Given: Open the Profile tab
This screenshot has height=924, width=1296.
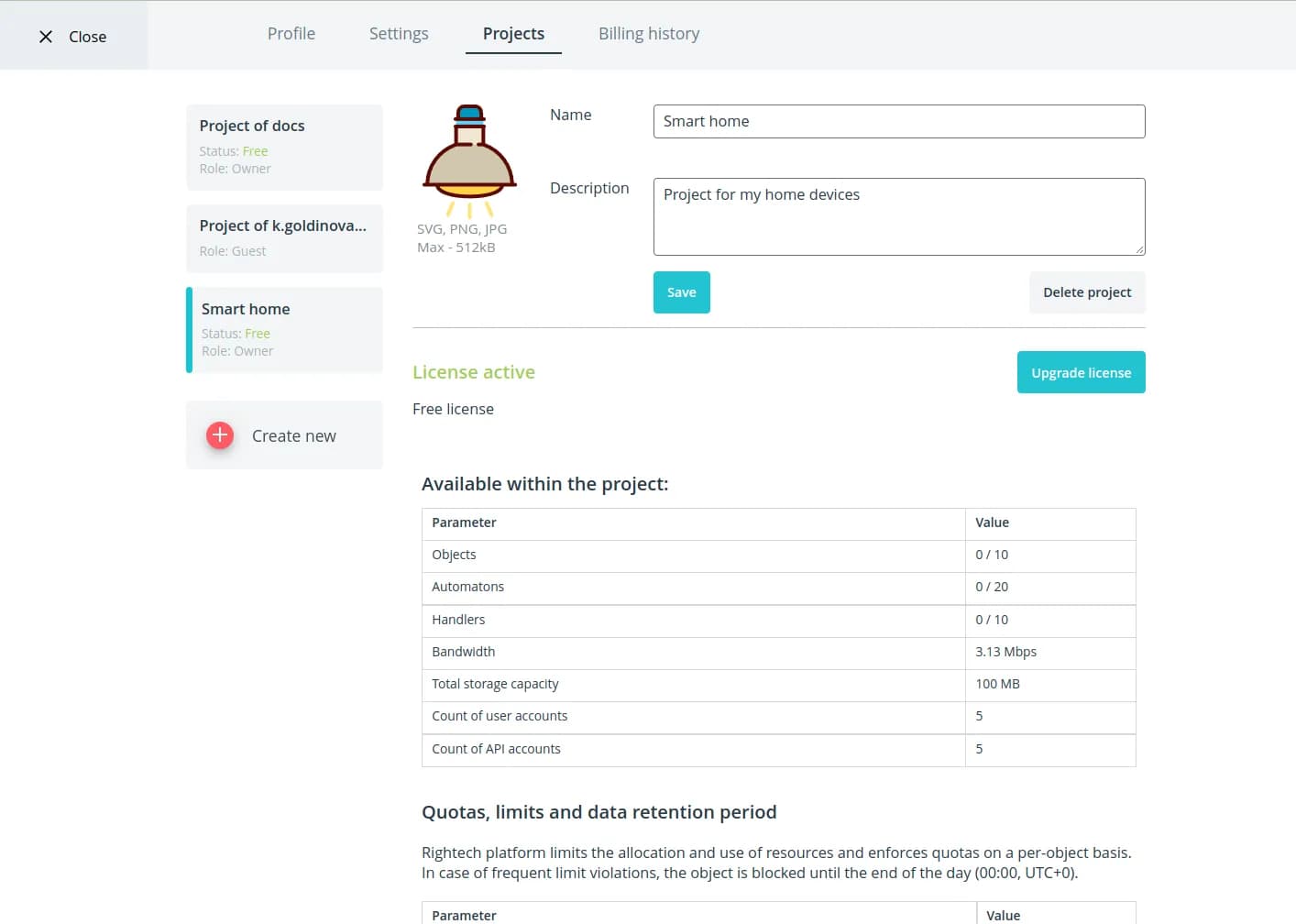Looking at the screenshot, I should (x=291, y=34).
